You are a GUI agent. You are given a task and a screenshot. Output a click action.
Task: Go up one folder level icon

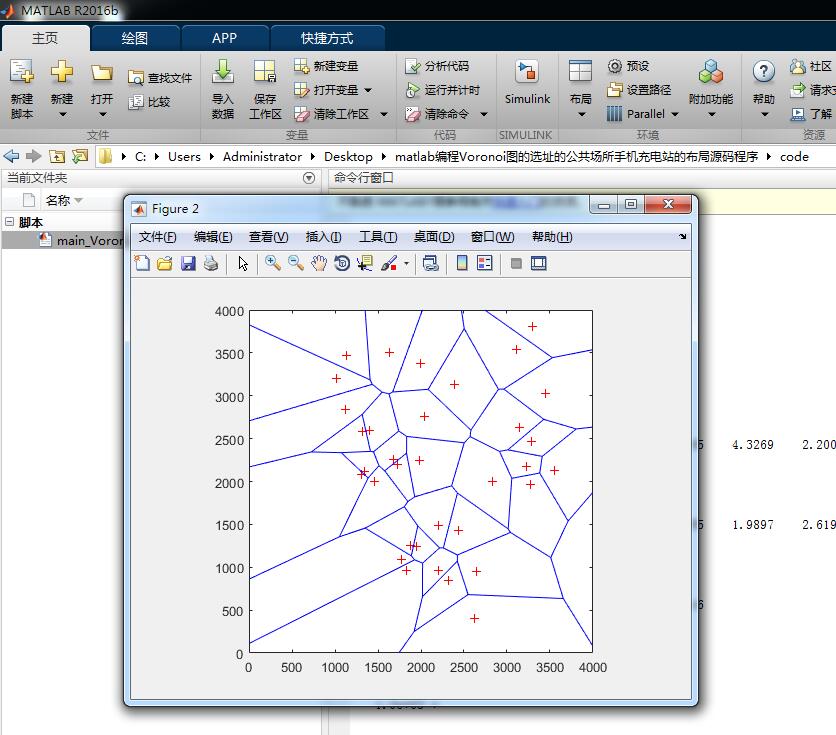point(57,156)
